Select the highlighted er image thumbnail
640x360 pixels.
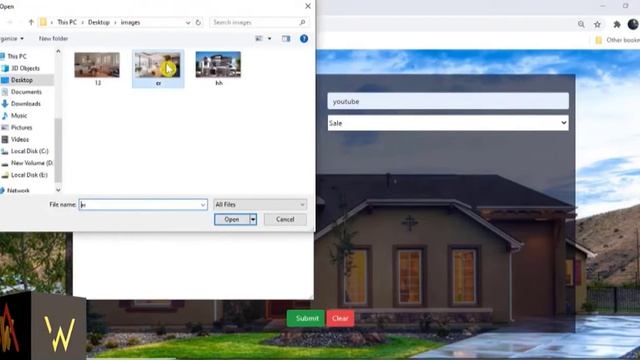click(158, 69)
